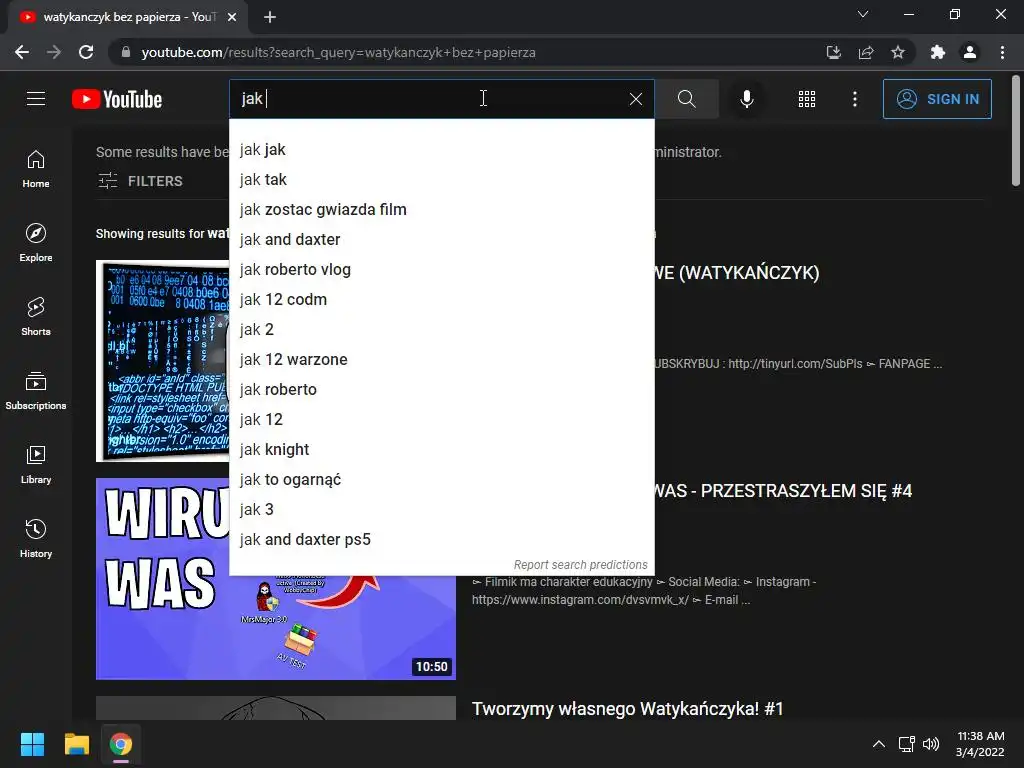
Task: Open the blue code video thumbnail
Action: point(163,361)
